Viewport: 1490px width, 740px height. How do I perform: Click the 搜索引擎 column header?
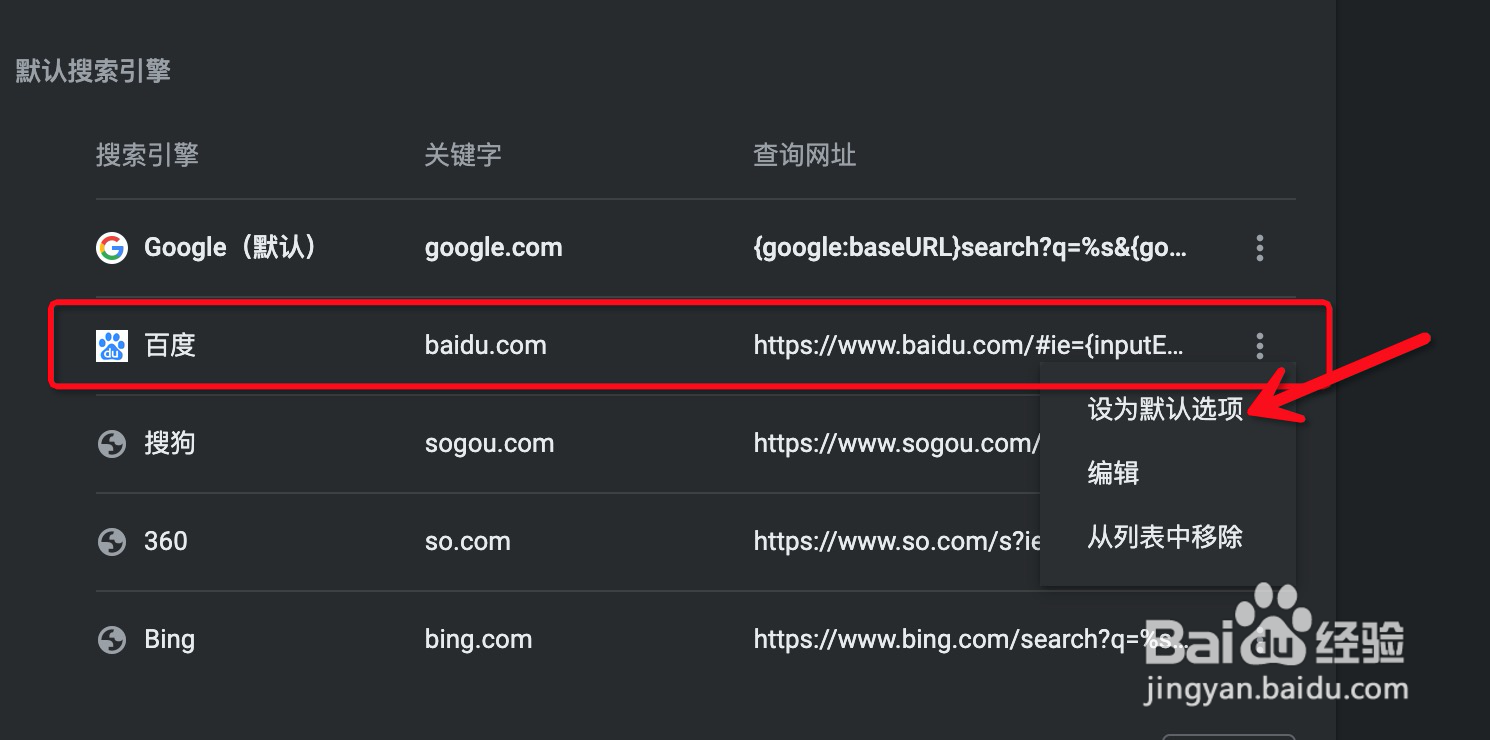[x=147, y=155]
